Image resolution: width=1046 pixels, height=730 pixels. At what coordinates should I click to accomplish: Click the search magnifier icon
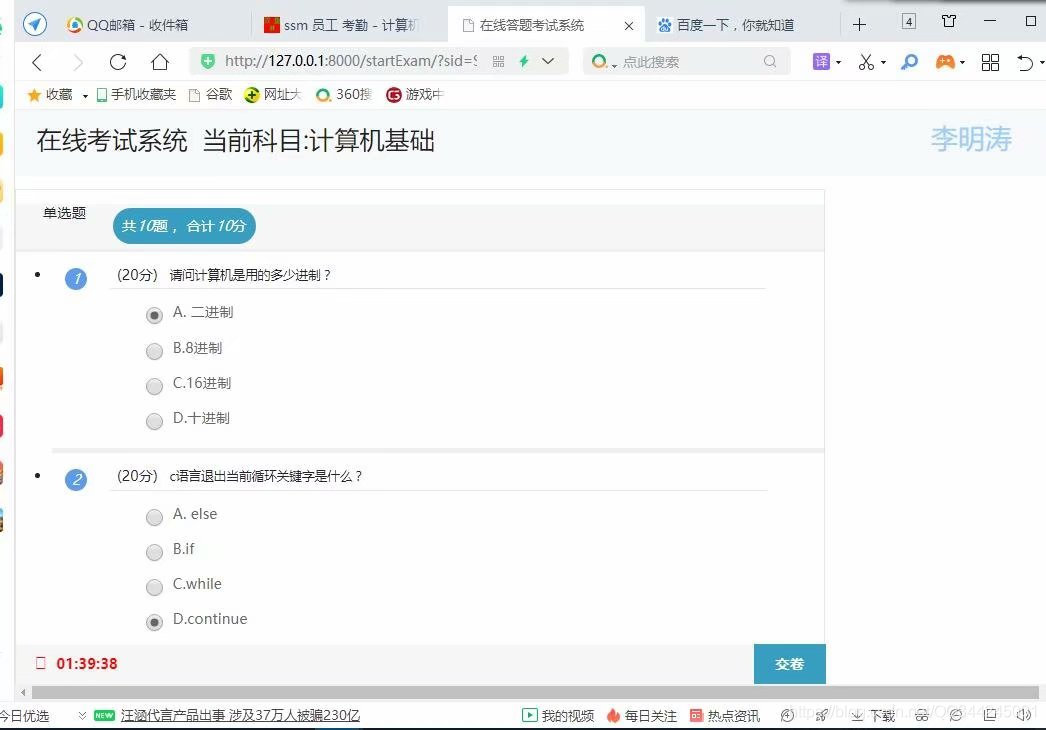770,61
